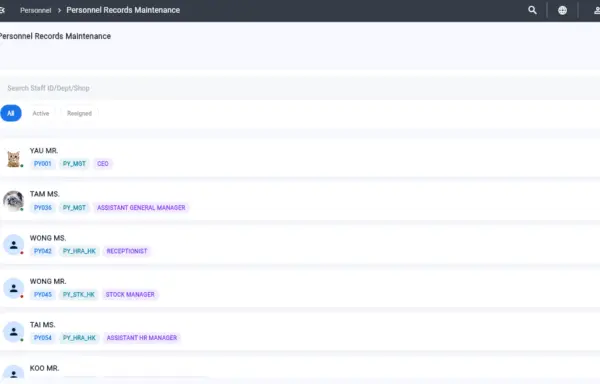
Task: Click the PY036 staff ID tag
Action: pyautogui.click(x=42, y=208)
